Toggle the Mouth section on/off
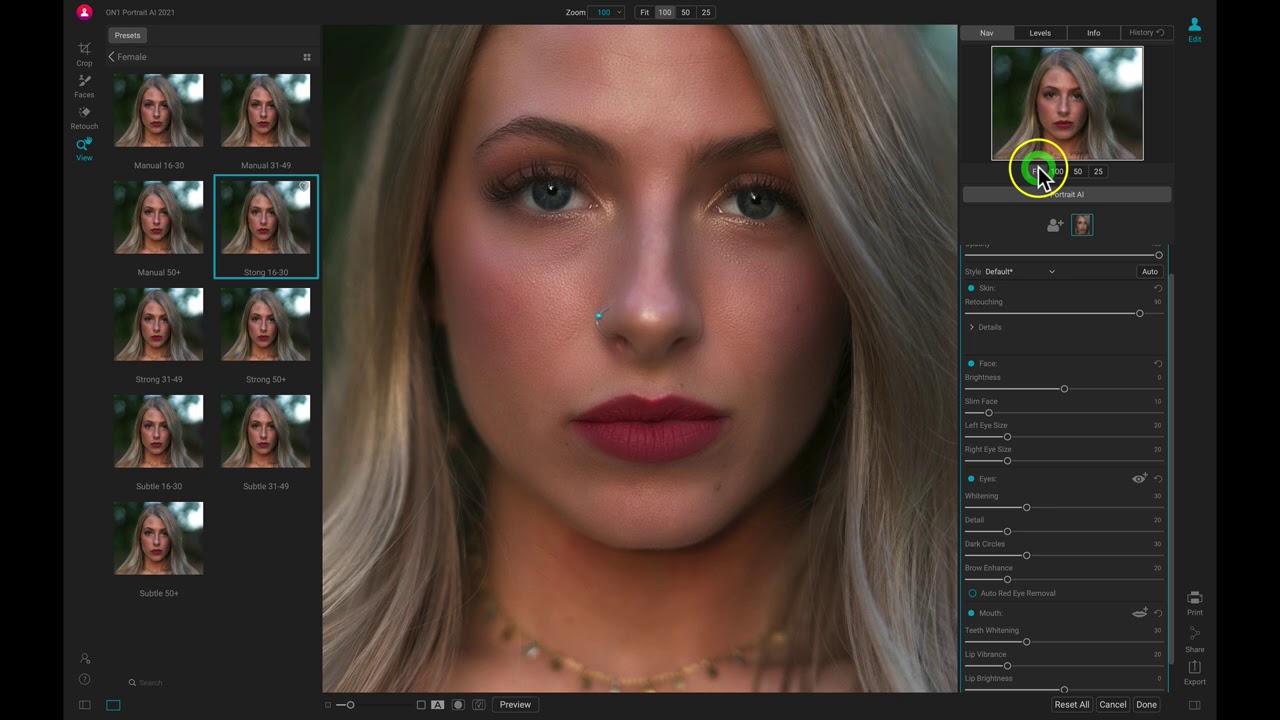This screenshot has width=1280, height=720. [971, 613]
